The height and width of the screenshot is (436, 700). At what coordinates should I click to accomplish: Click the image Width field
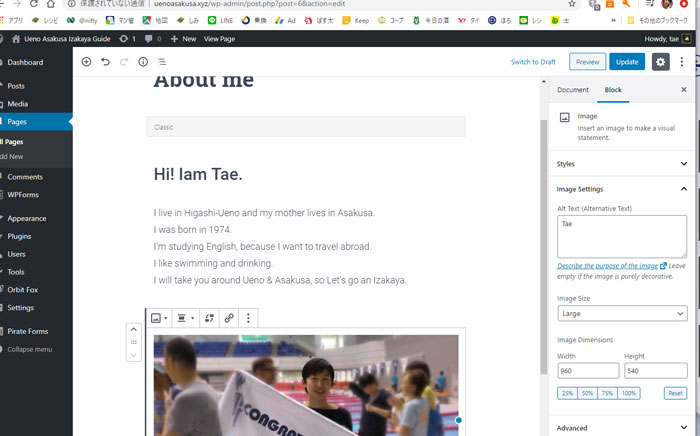[588, 371]
